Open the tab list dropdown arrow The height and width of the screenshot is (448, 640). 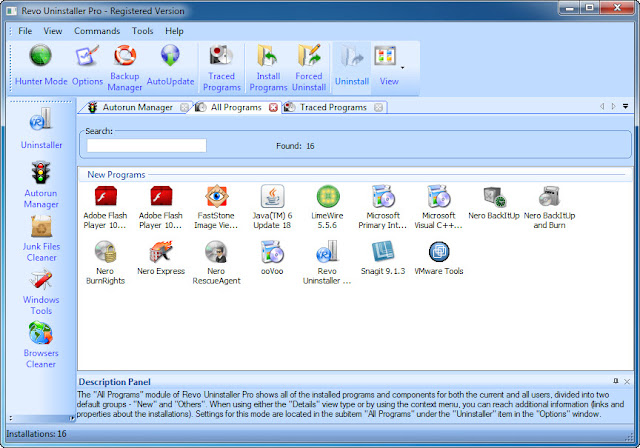pyautogui.click(x=625, y=106)
